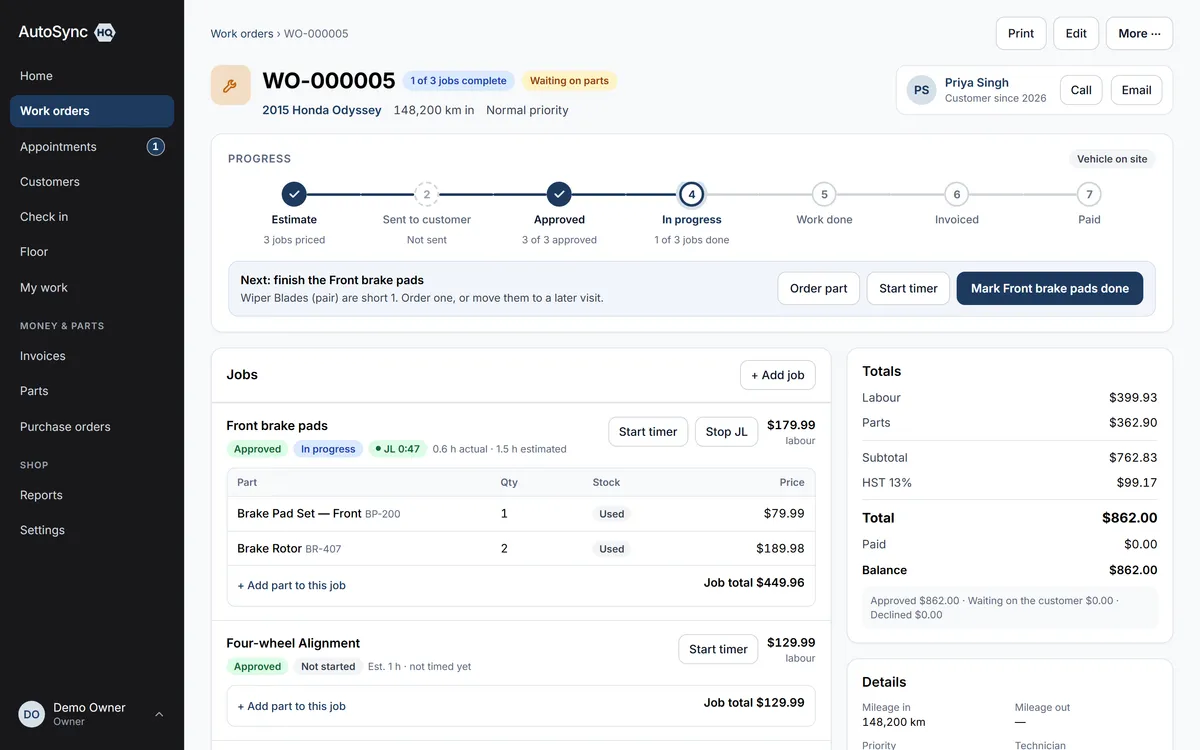Click the DO user avatar
The width and height of the screenshot is (1200, 750).
[x=32, y=714]
